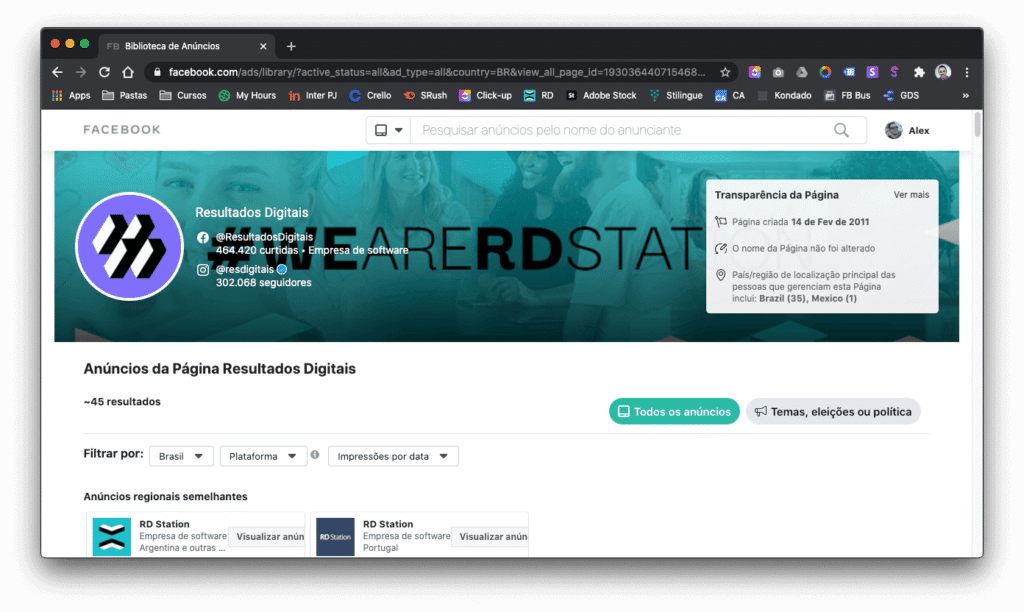Open the Kondado bookmark

[784, 95]
